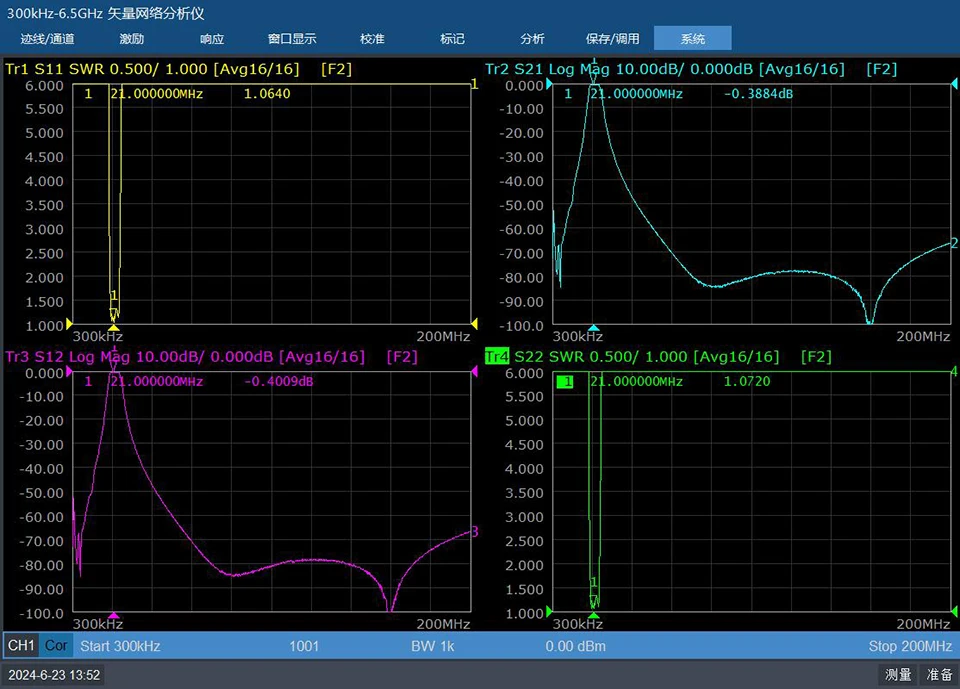Click the magenta marker triangle below the Tr3 plot
The width and height of the screenshot is (960, 689).
114,615
